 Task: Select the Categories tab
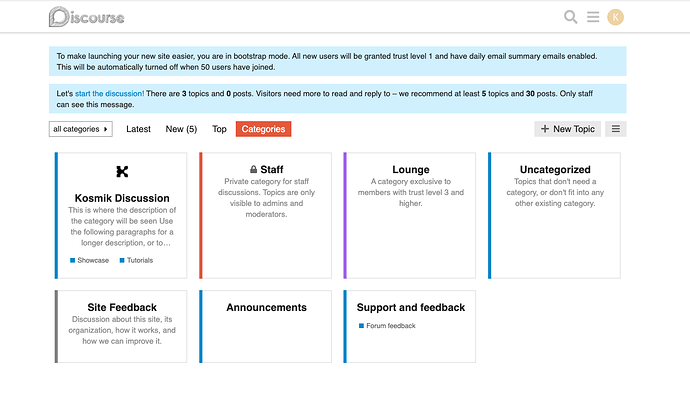click(263, 129)
